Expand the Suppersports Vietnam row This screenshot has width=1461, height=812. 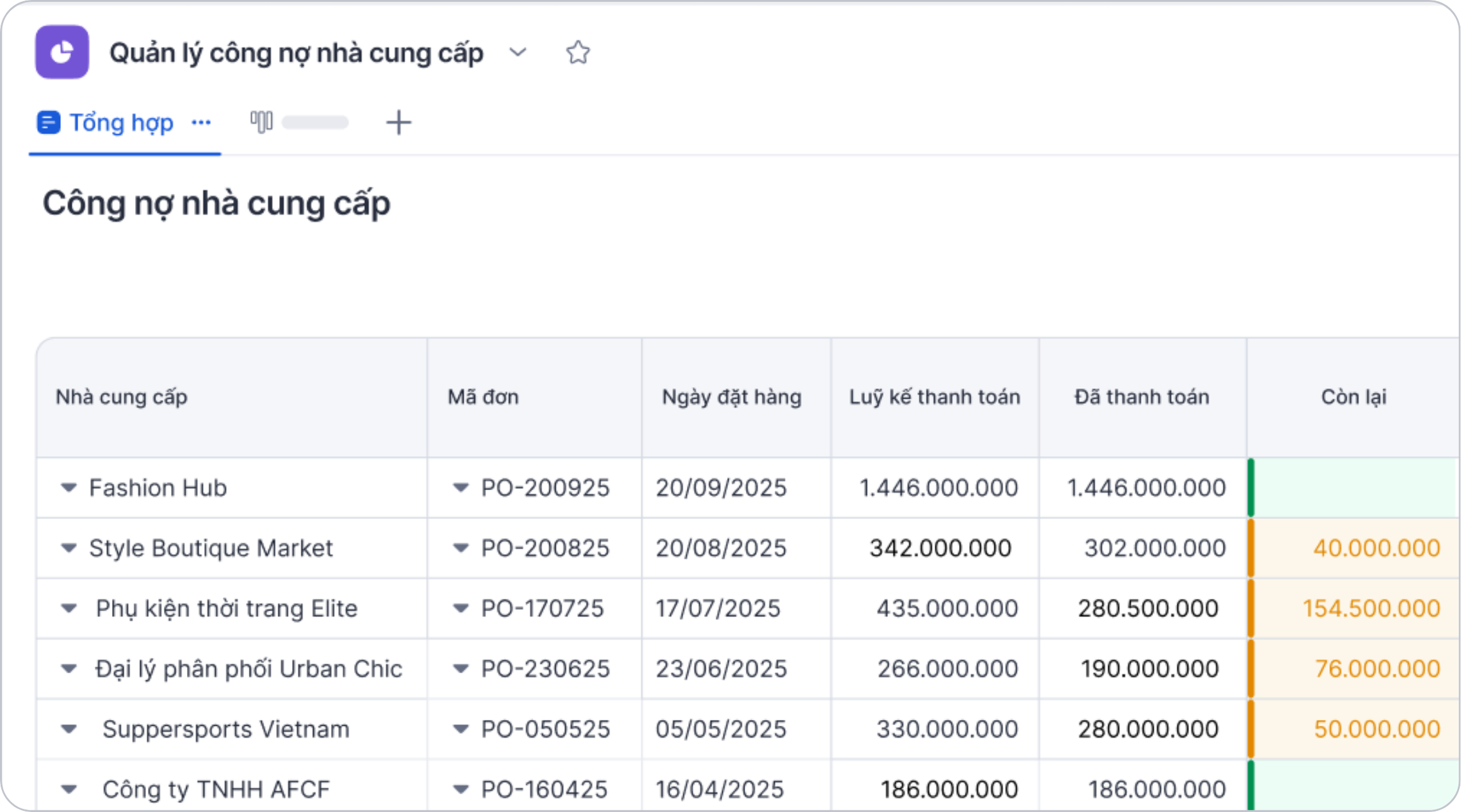click(x=69, y=729)
